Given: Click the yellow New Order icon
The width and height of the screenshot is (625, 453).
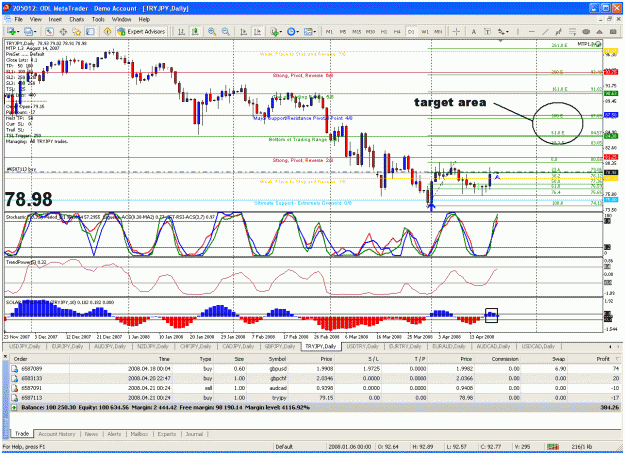Looking at the screenshot, I should (107, 32).
